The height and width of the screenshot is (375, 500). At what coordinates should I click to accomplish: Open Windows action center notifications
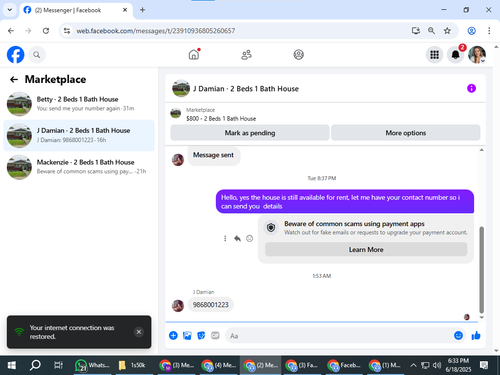484,365
